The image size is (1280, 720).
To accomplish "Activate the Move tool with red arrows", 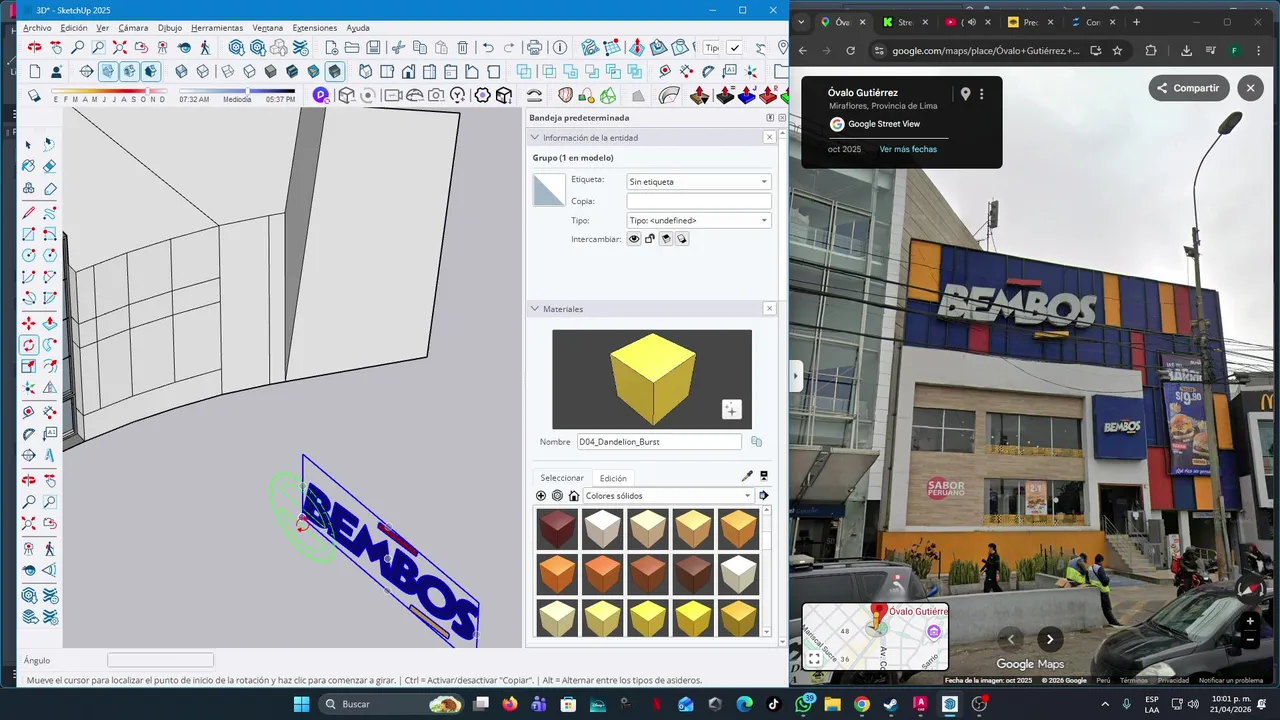I will [29, 323].
